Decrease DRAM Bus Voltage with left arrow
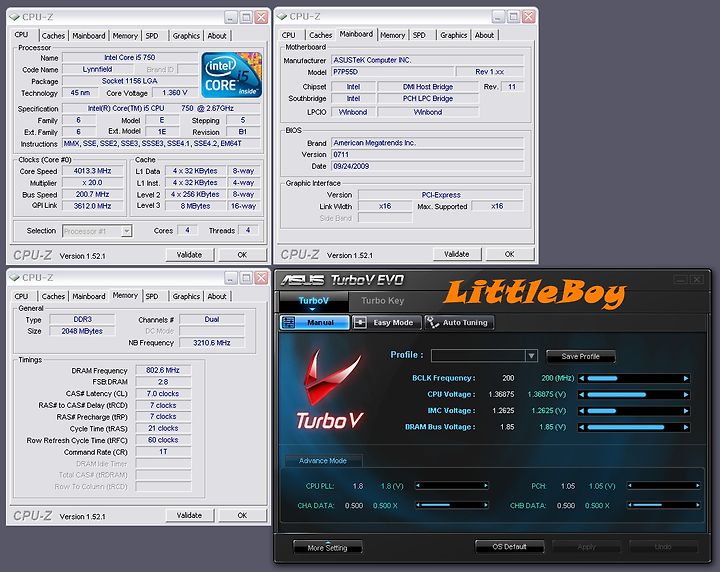The height and width of the screenshot is (572, 720). [582, 427]
